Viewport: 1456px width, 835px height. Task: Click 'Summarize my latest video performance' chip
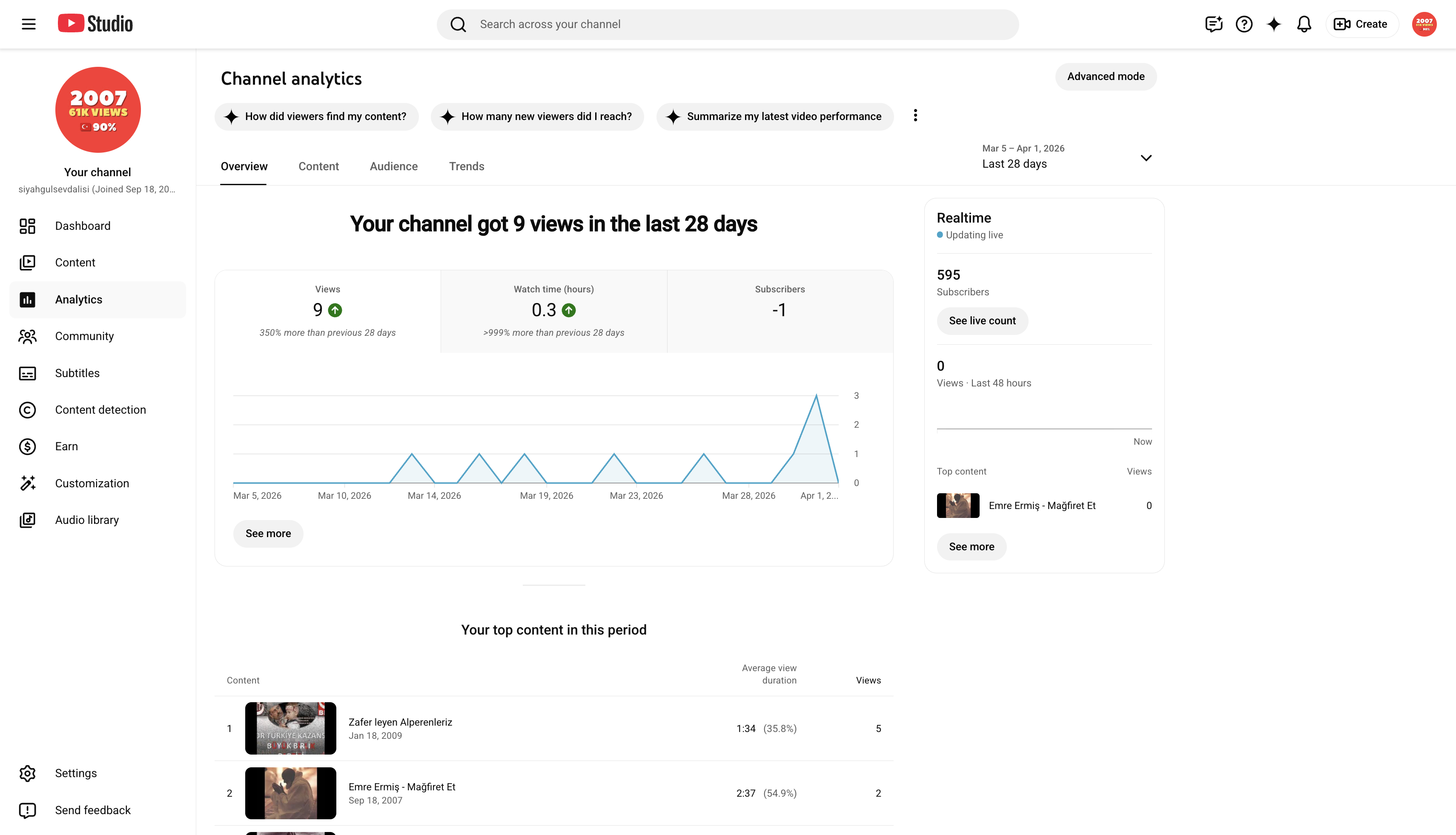775,117
